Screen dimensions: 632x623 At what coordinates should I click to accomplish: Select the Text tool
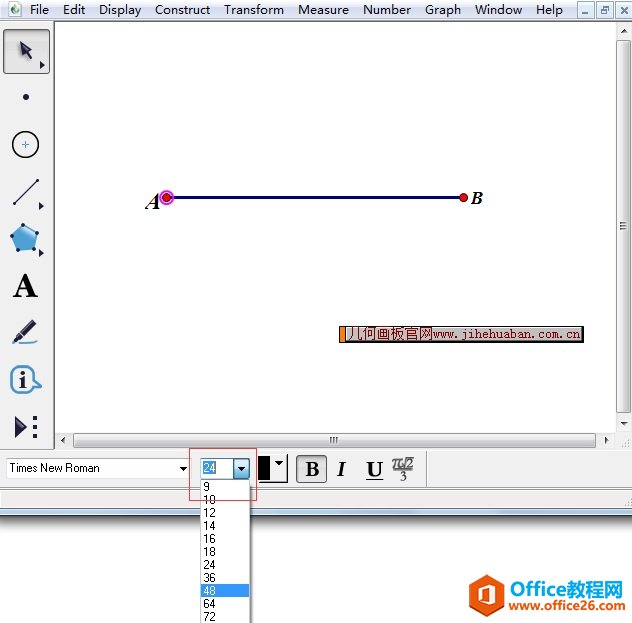pos(25,286)
